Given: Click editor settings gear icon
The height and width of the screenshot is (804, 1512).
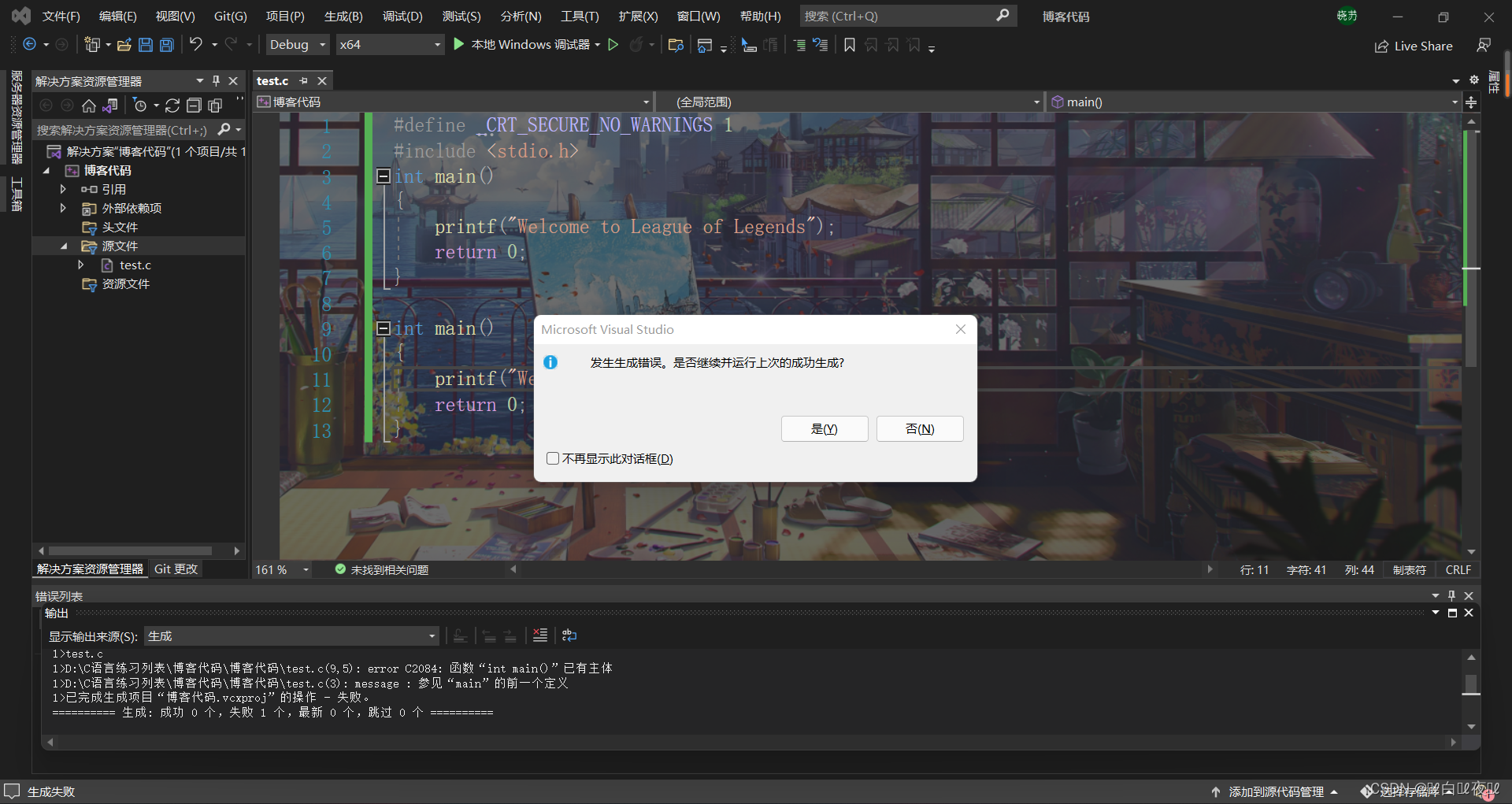Looking at the screenshot, I should click(1474, 80).
